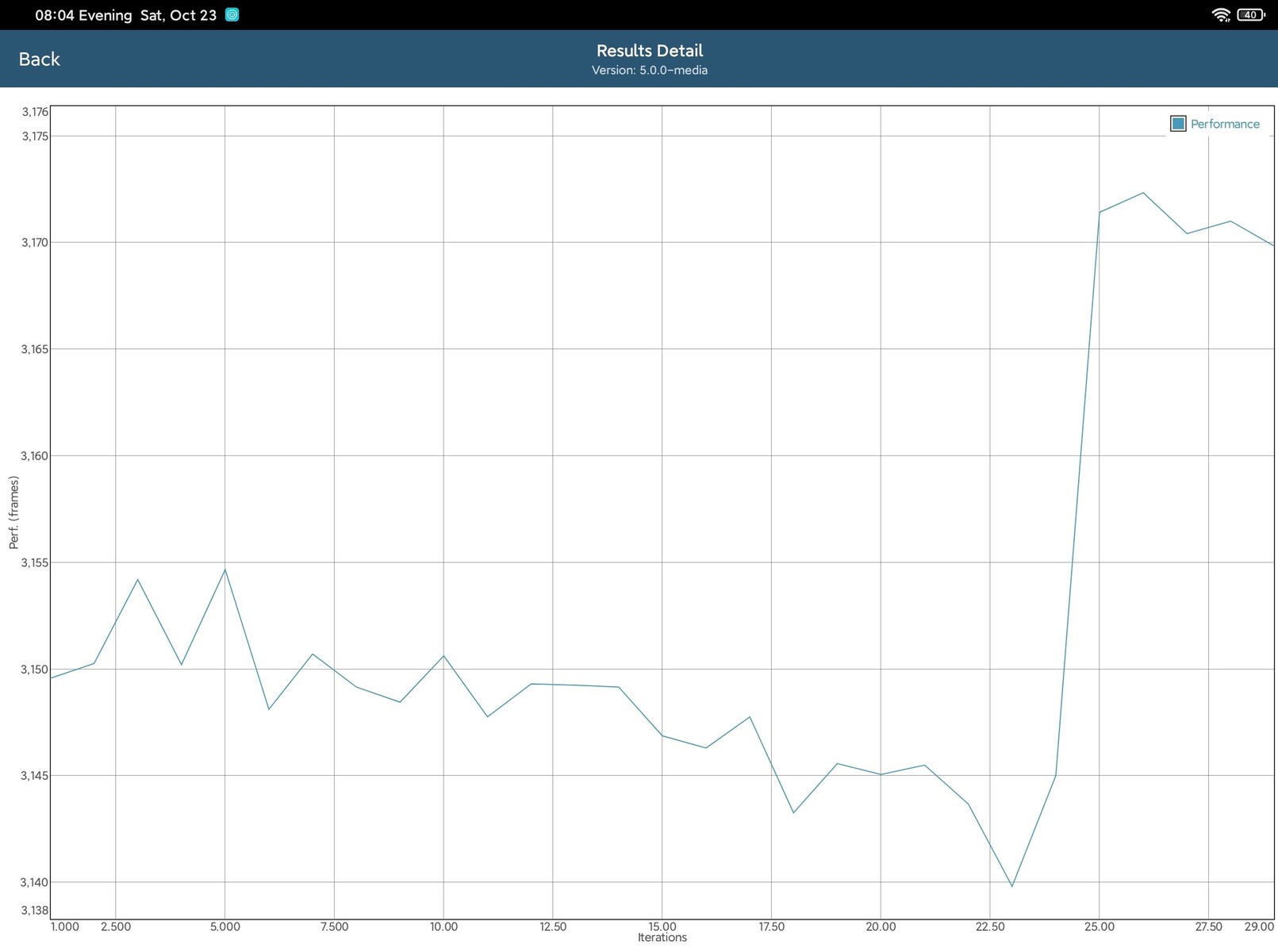The width and height of the screenshot is (1278, 952).
Task: Click the 1.000 x-axis tick label
Action: coord(65,927)
